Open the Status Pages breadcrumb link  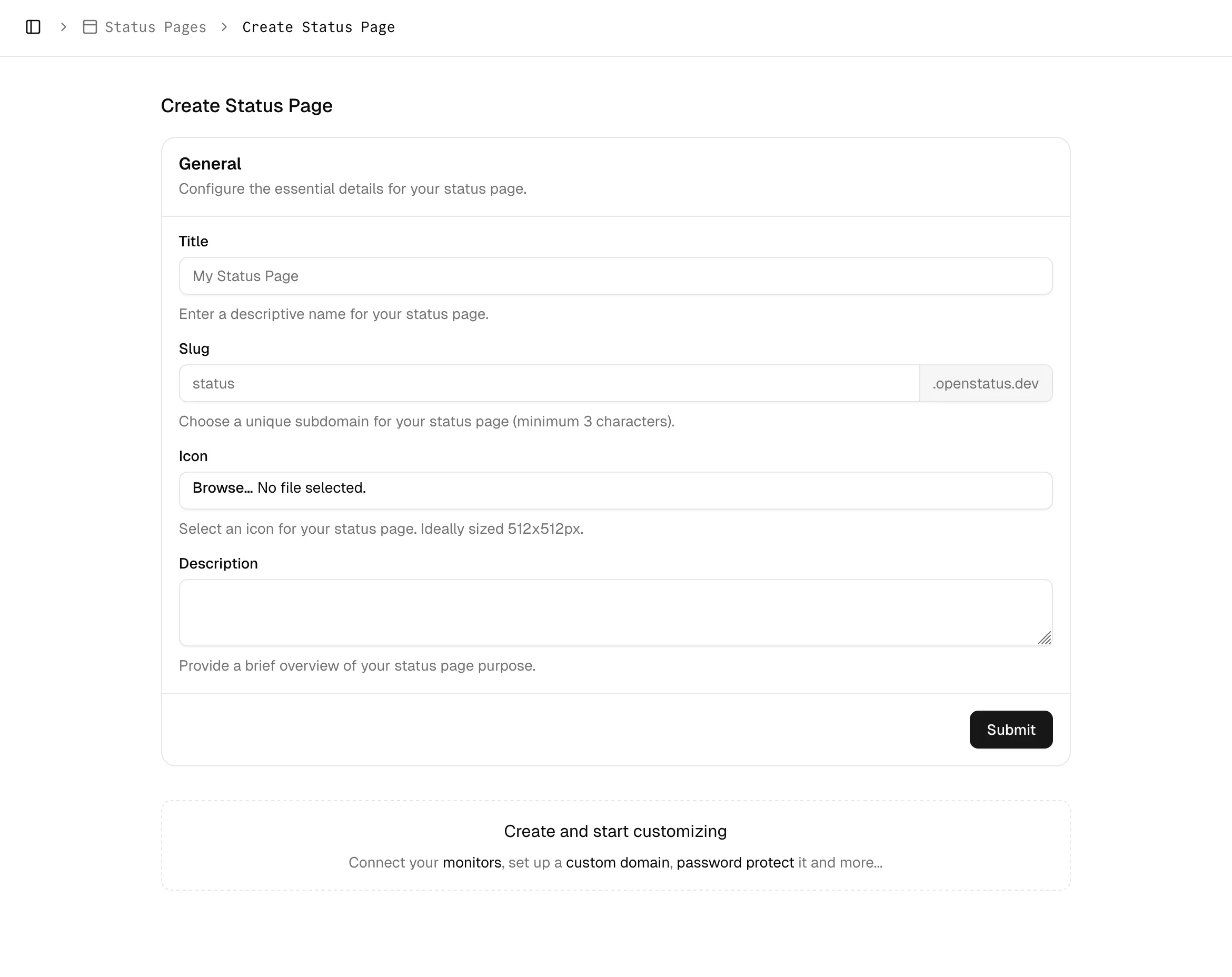coord(155,27)
